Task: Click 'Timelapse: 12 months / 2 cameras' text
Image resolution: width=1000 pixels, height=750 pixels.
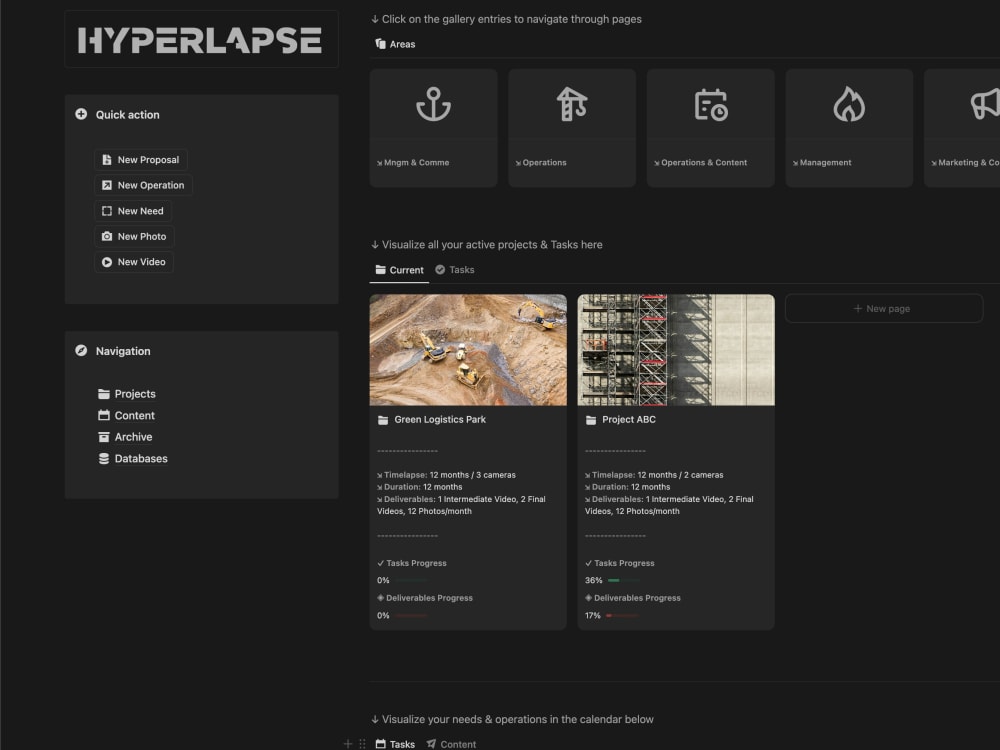Action: pyautogui.click(x=654, y=475)
